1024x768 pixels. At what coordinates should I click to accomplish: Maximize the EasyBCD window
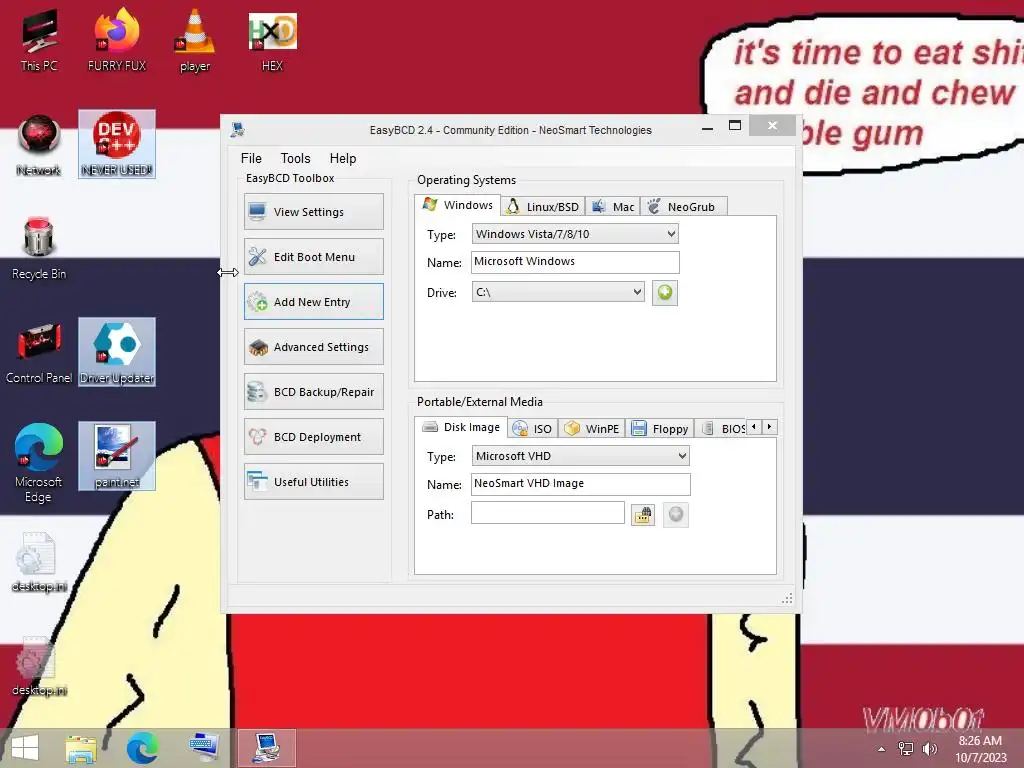[735, 125]
